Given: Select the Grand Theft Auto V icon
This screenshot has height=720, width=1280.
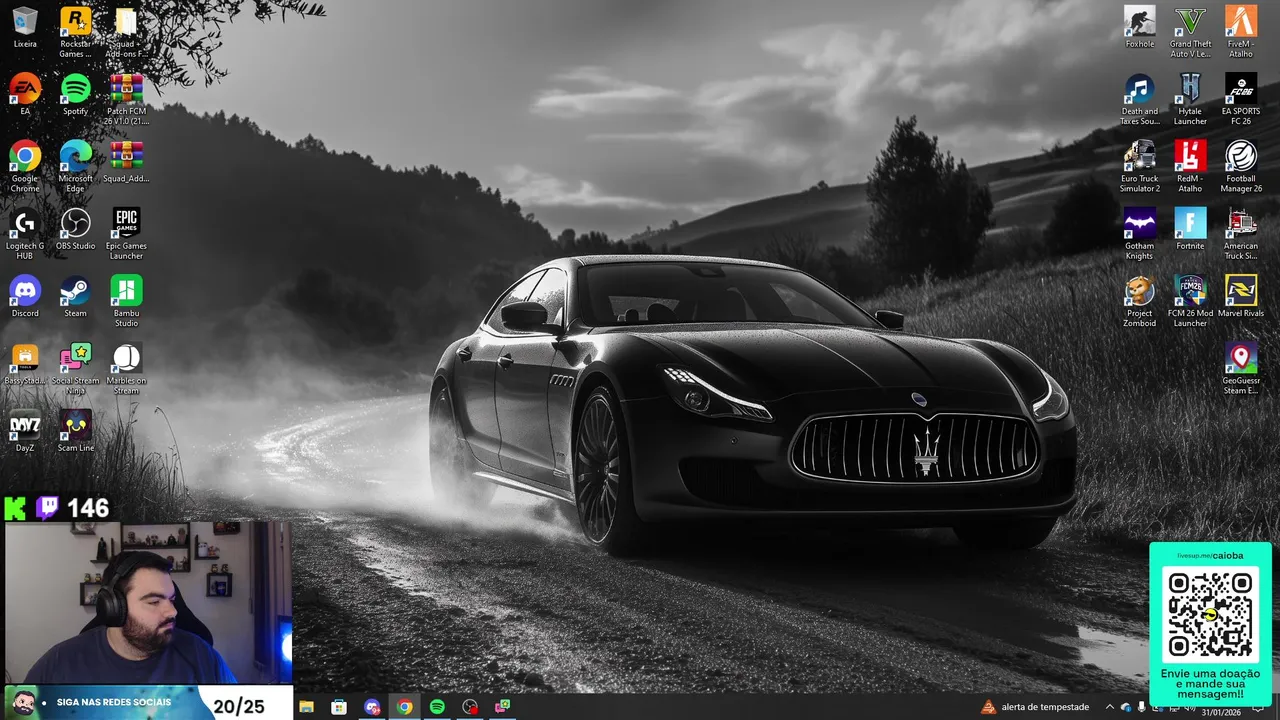Looking at the screenshot, I should 1190,32.
